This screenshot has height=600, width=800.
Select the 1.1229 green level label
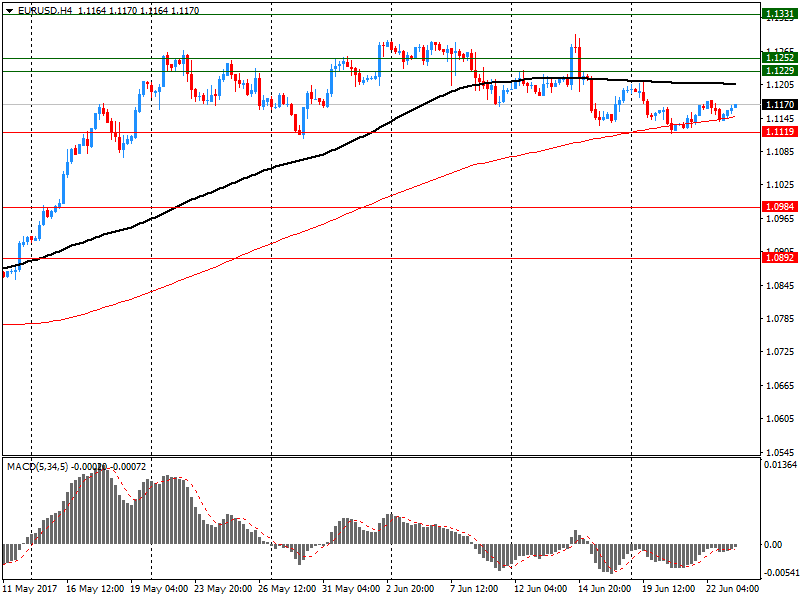coord(779,71)
